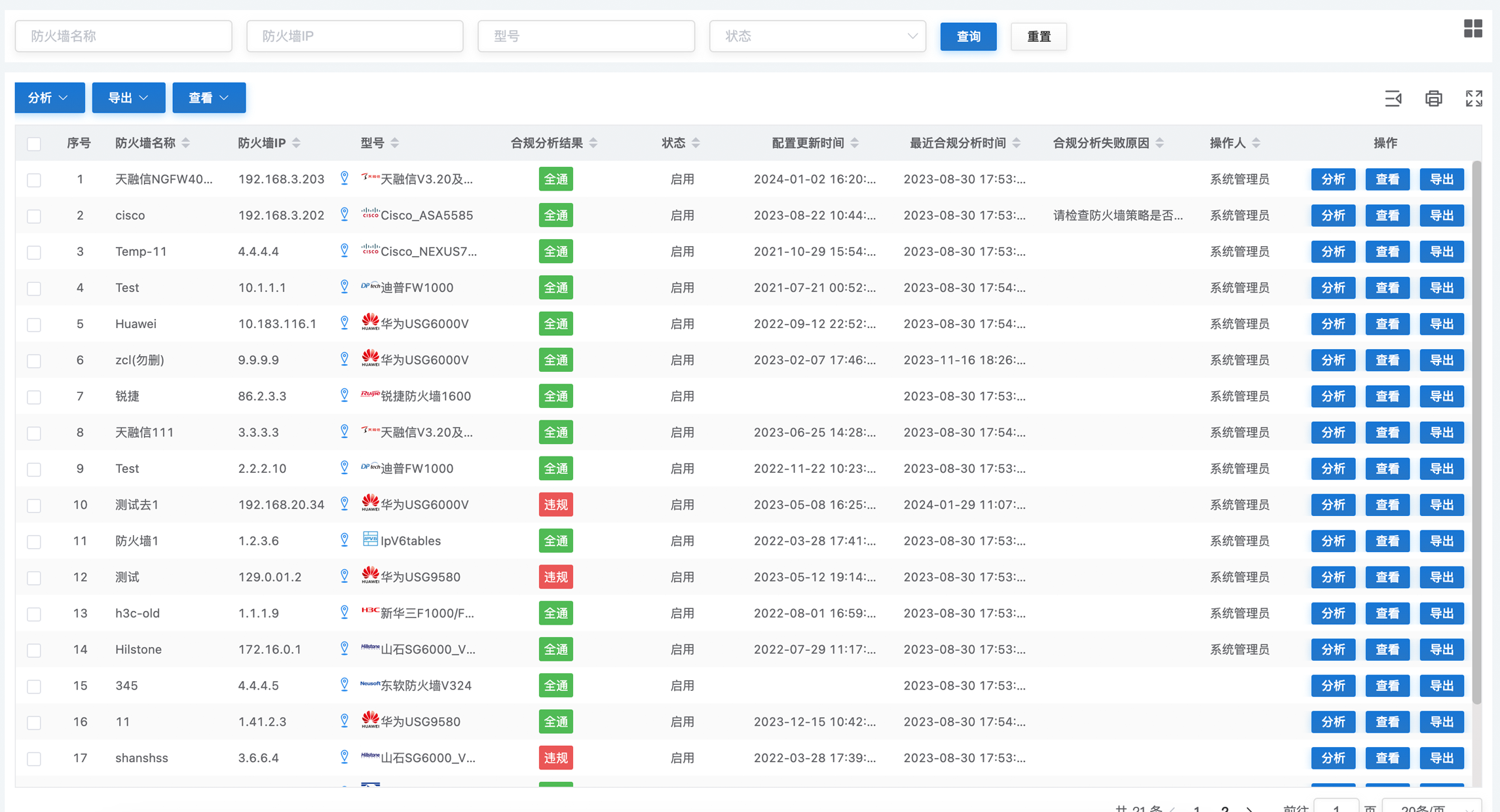
Task: Focus the 防火墙名称 search field
Action: tap(123, 36)
